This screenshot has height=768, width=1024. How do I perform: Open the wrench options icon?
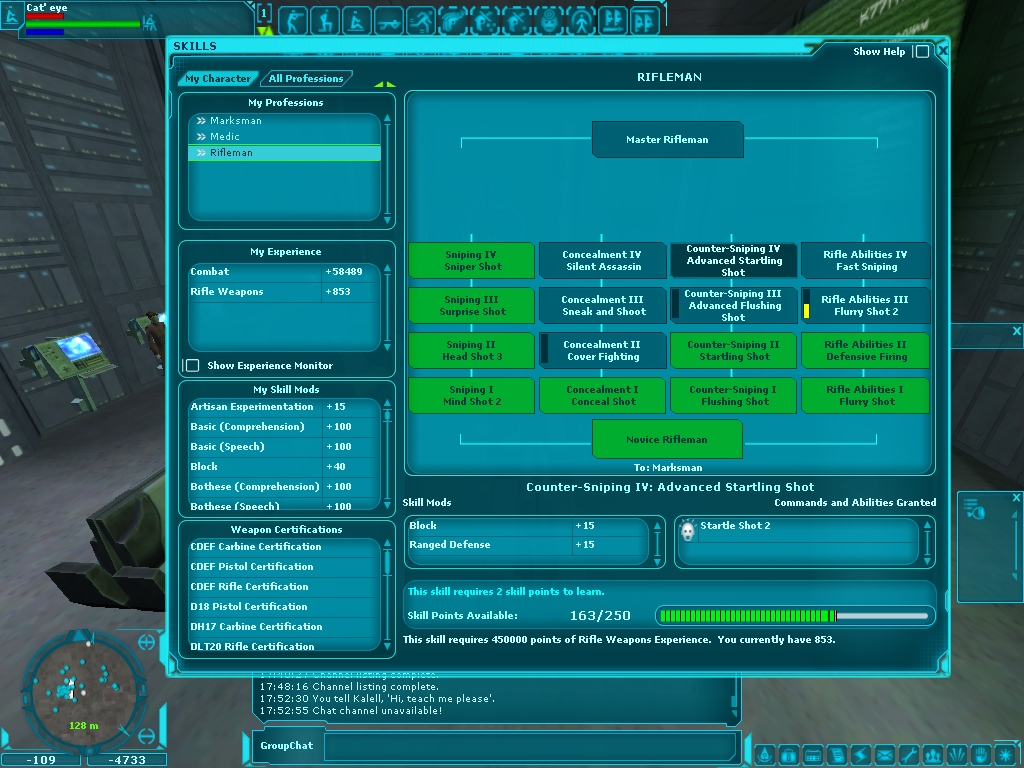click(908, 755)
